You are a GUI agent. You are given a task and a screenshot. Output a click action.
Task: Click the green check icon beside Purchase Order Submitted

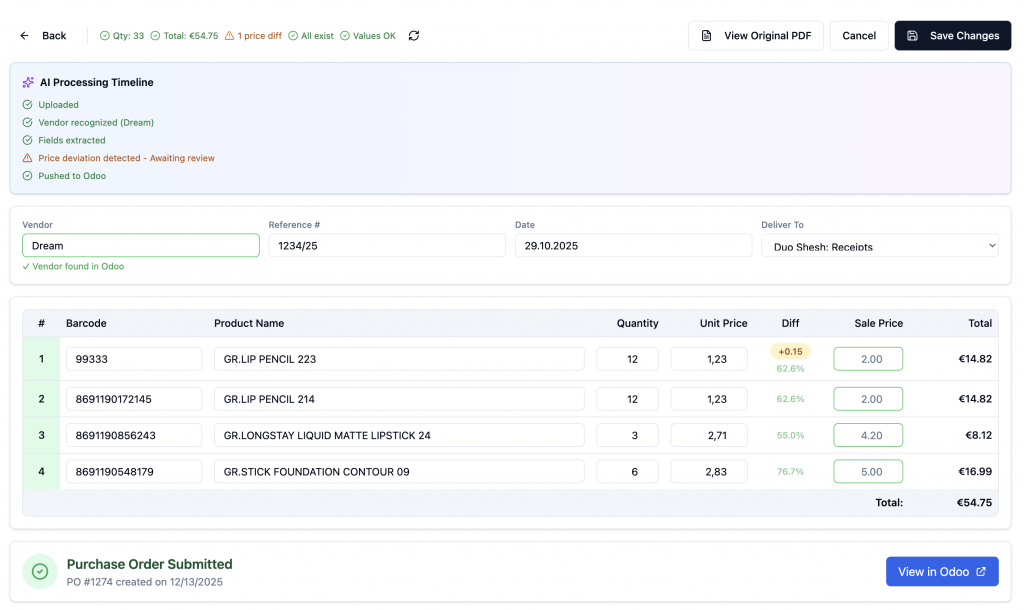tap(40, 571)
